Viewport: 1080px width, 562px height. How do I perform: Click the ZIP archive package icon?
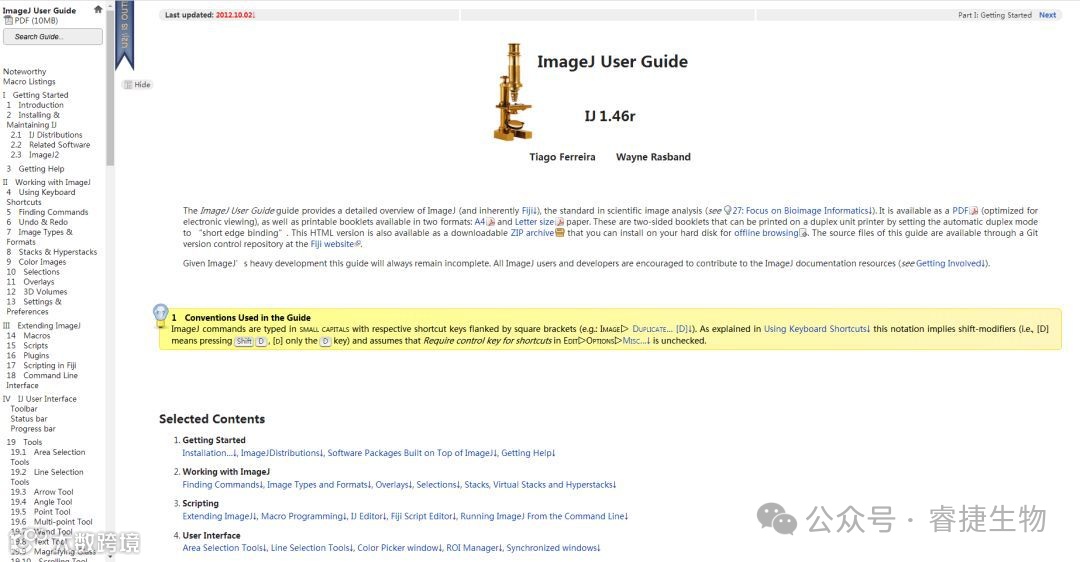point(559,233)
